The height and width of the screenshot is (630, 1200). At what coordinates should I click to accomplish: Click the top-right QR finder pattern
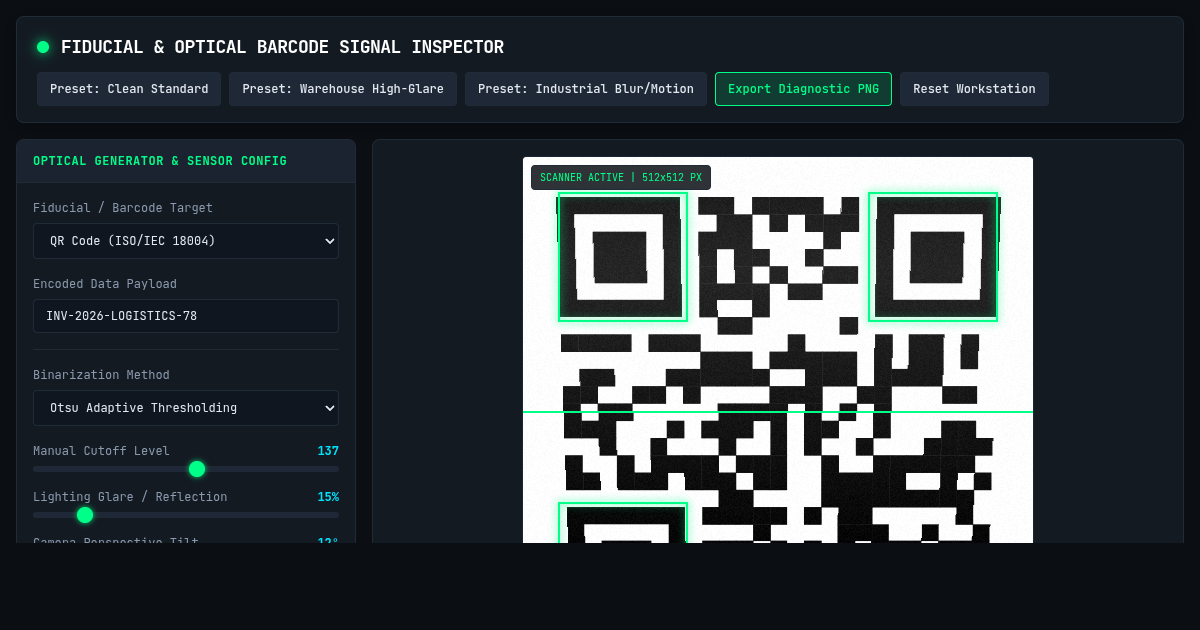pos(933,257)
